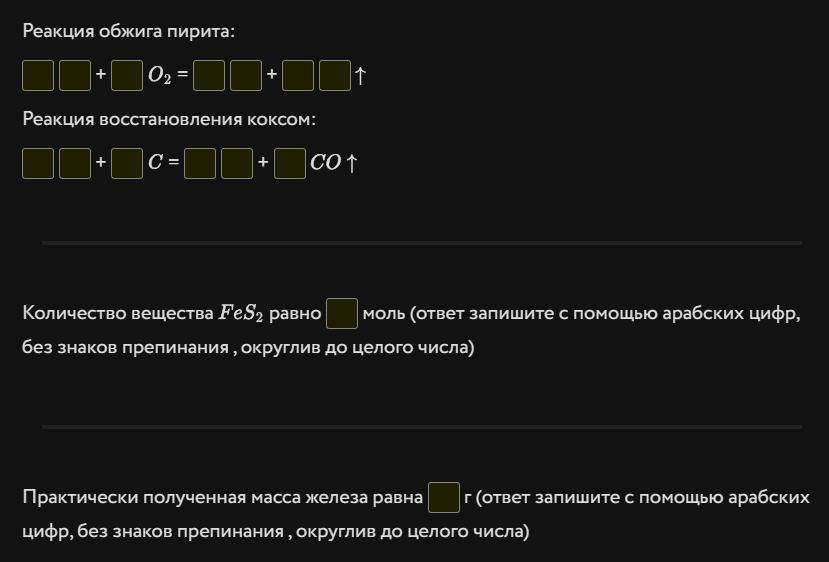Click first empty box in coke reduction equation
The height and width of the screenshot is (562, 829).
pos(38,162)
